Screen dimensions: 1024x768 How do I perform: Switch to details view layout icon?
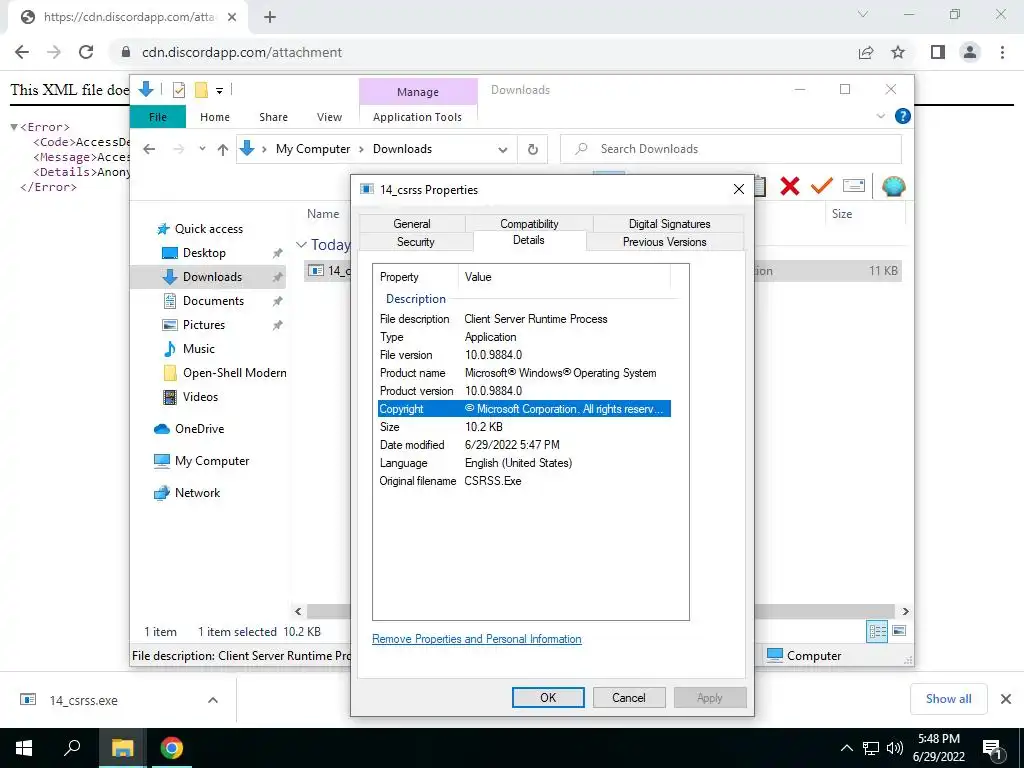877,631
